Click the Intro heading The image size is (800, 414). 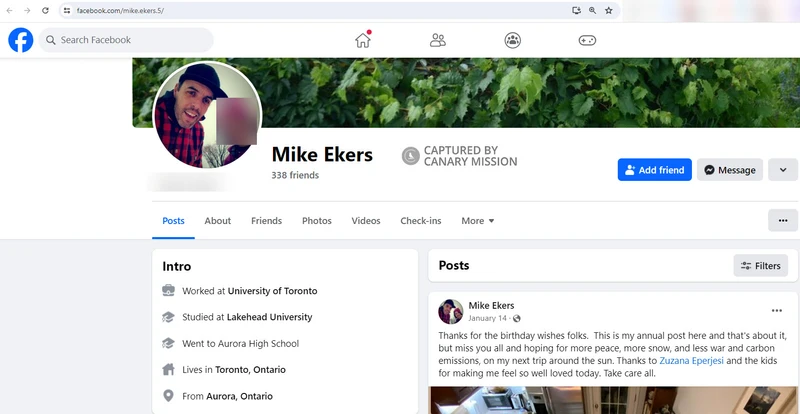[x=177, y=266]
